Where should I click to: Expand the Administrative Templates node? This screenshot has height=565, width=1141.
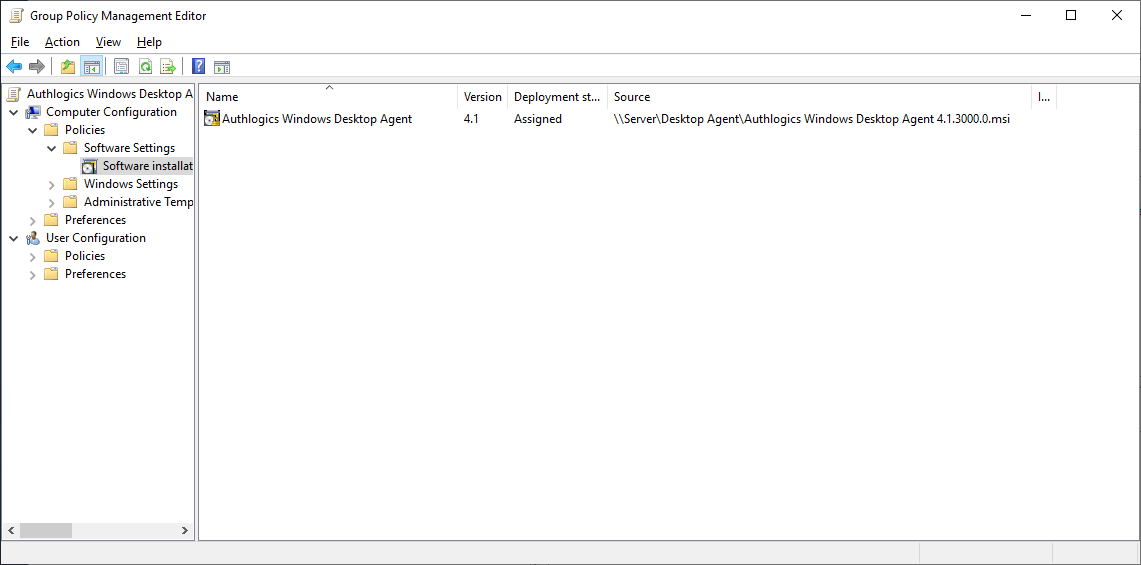[52, 202]
